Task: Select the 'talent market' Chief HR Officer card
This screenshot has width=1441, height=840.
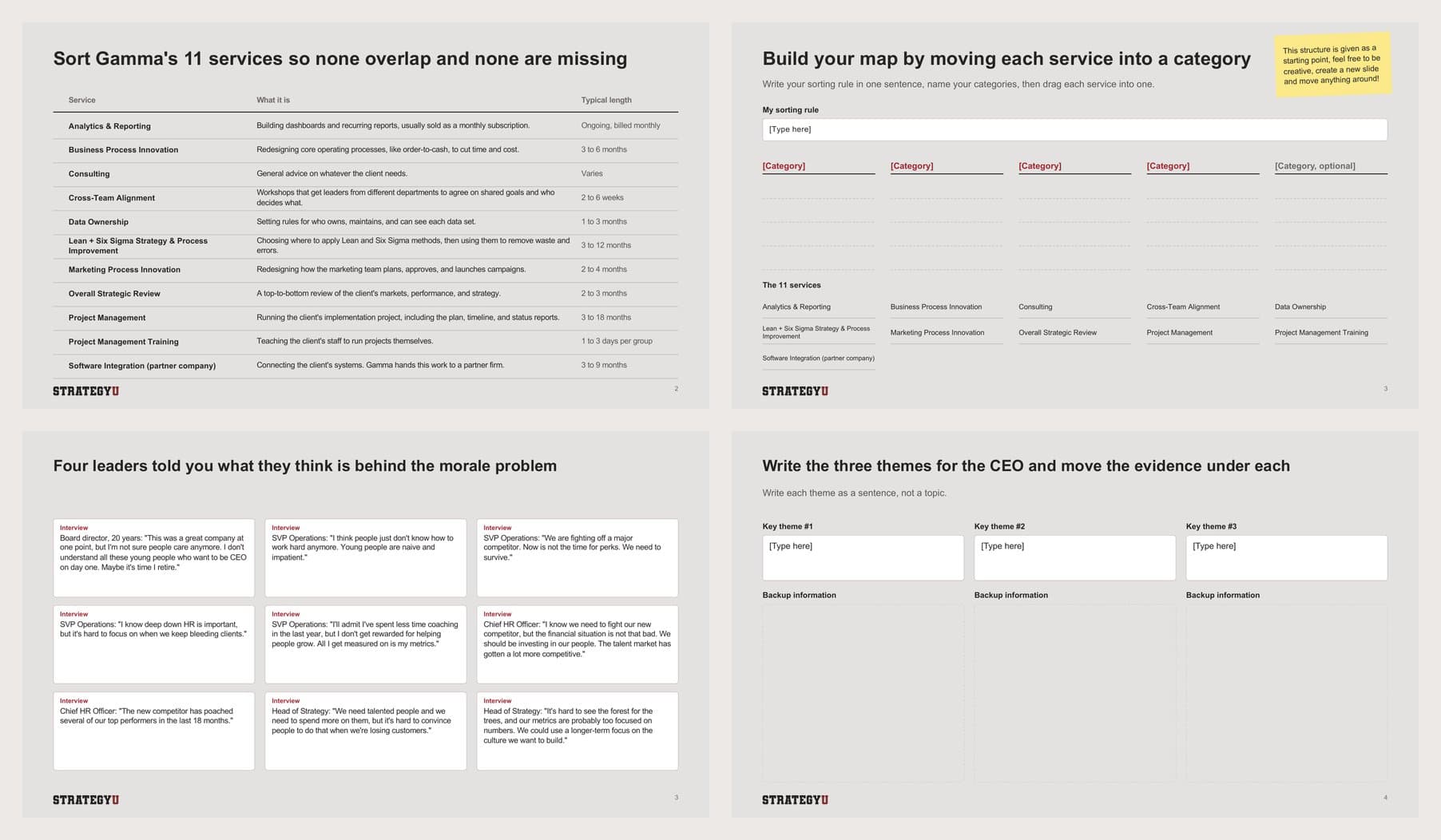Action: (x=578, y=644)
